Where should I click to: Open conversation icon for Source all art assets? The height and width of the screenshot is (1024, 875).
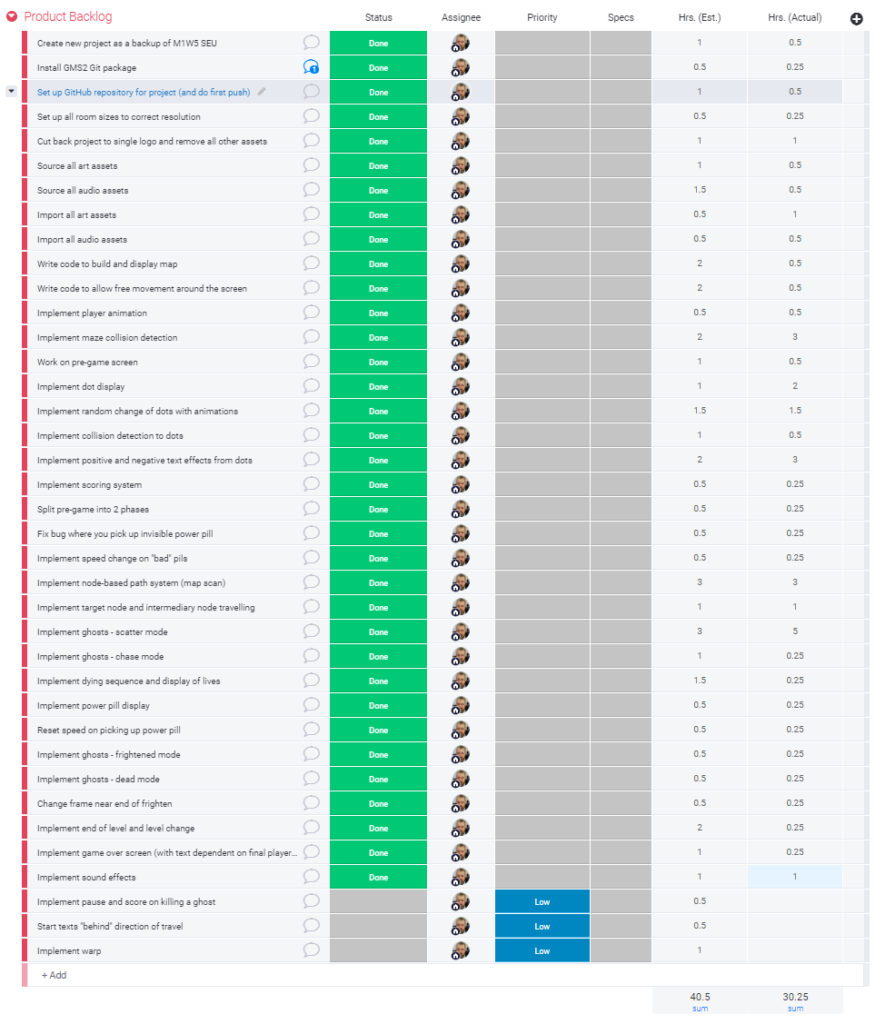[311, 165]
